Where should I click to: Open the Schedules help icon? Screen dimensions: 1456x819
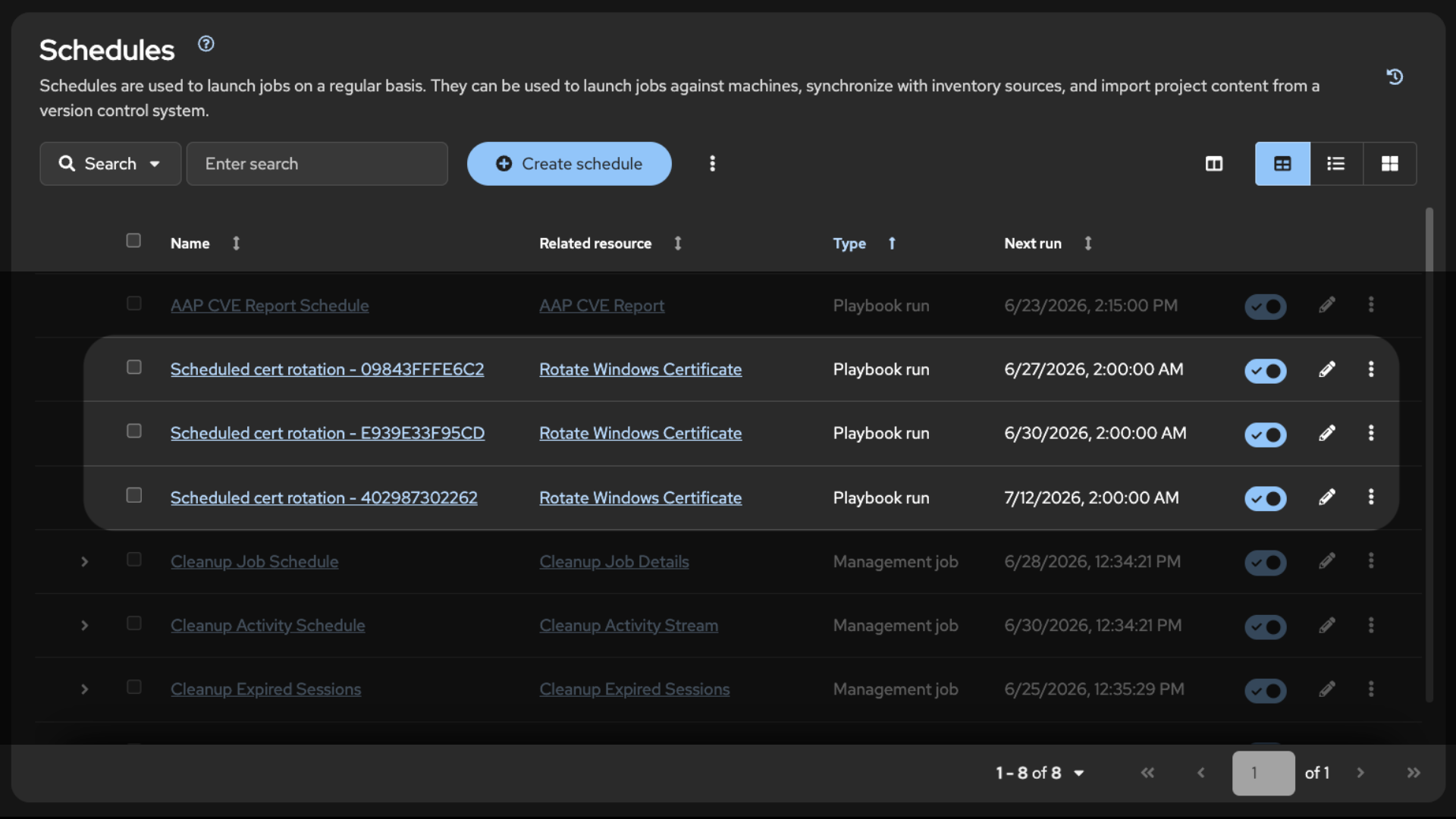pos(206,44)
